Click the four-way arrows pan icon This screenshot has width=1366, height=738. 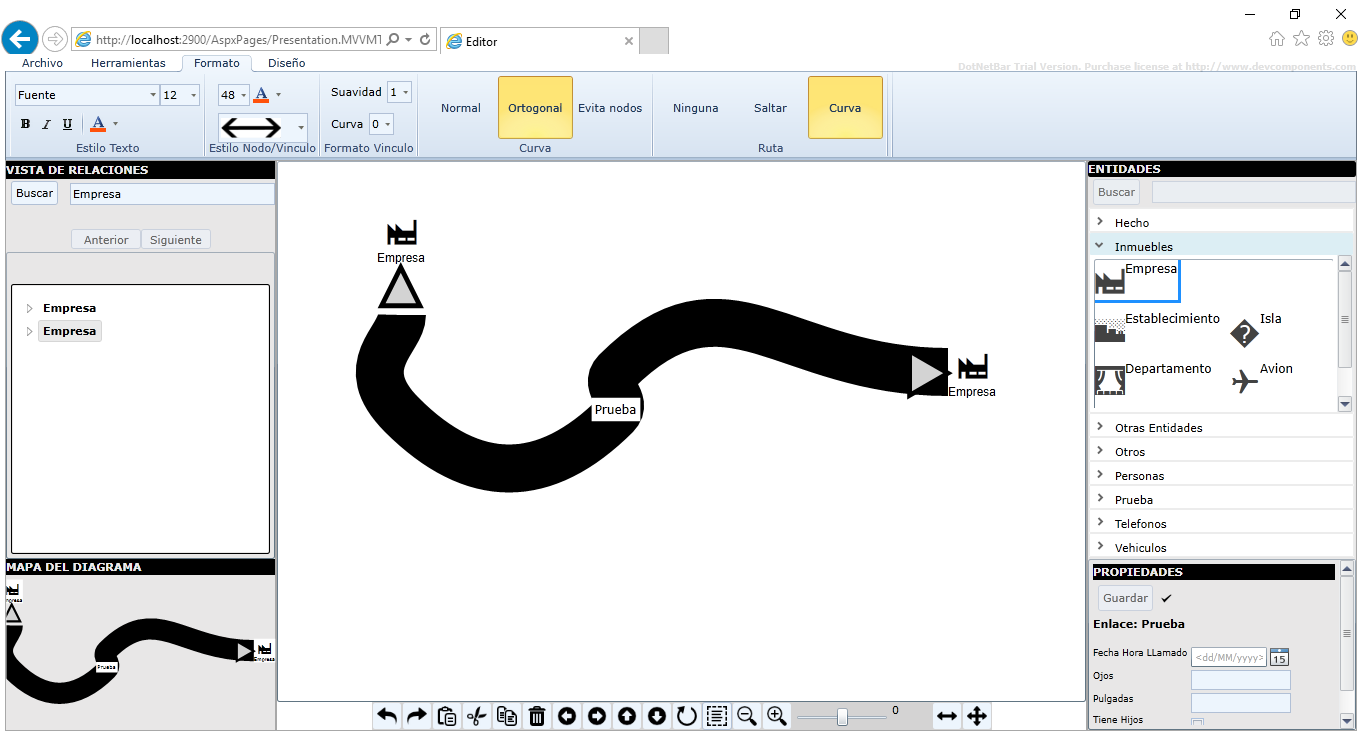pyautogui.click(x=977, y=716)
